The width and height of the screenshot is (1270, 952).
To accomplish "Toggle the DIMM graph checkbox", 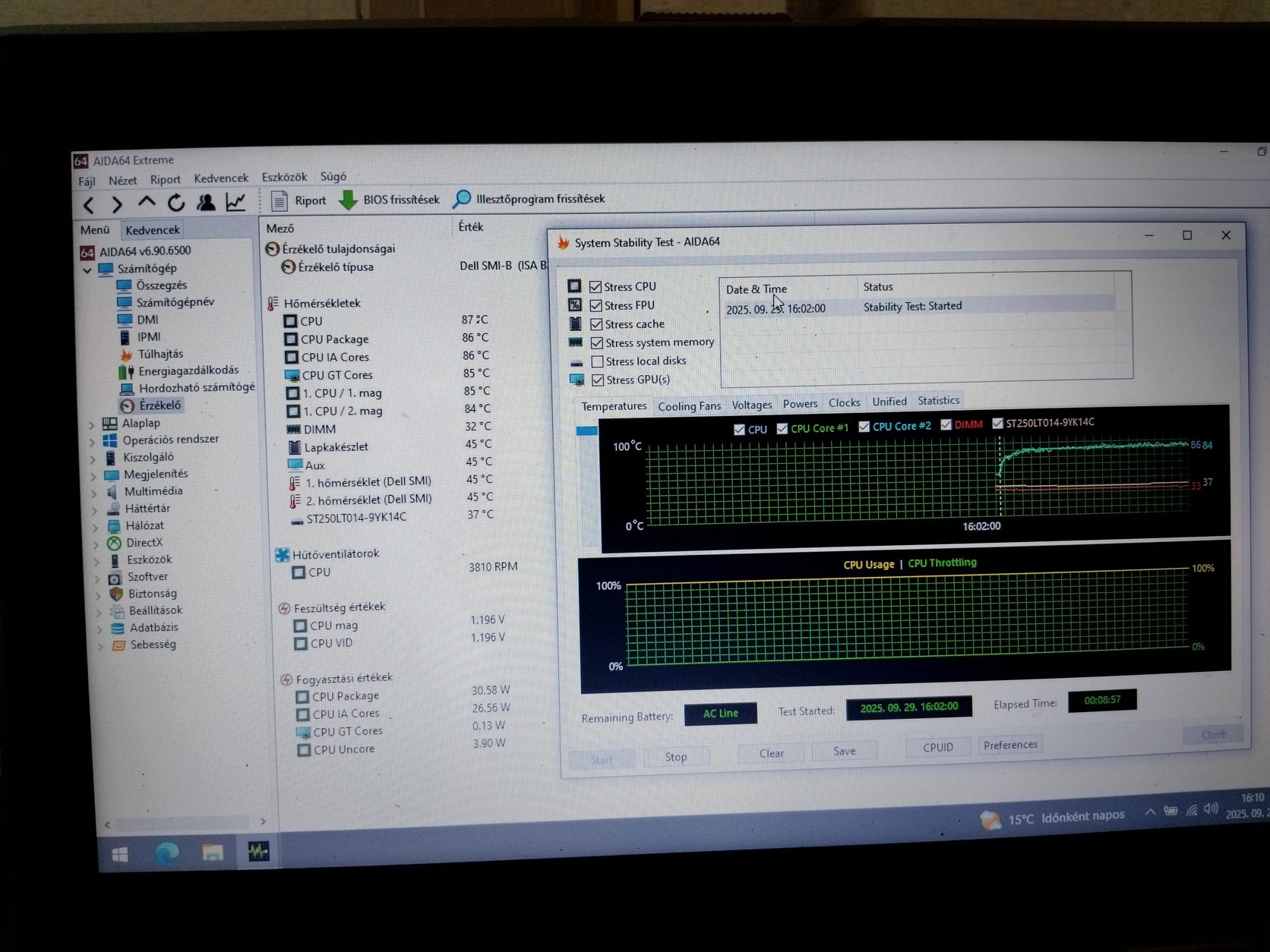I will 946,425.
